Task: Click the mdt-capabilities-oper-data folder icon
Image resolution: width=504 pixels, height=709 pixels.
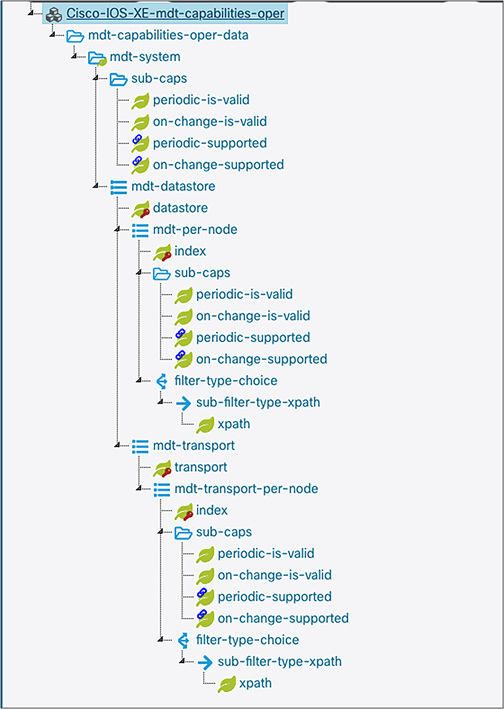Action: point(75,36)
